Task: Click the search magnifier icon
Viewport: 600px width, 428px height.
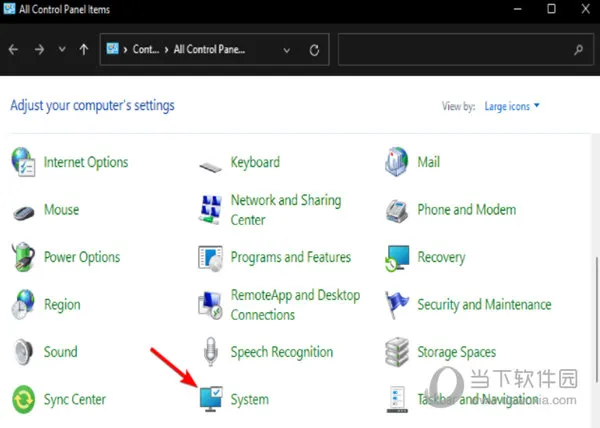Action: (579, 49)
